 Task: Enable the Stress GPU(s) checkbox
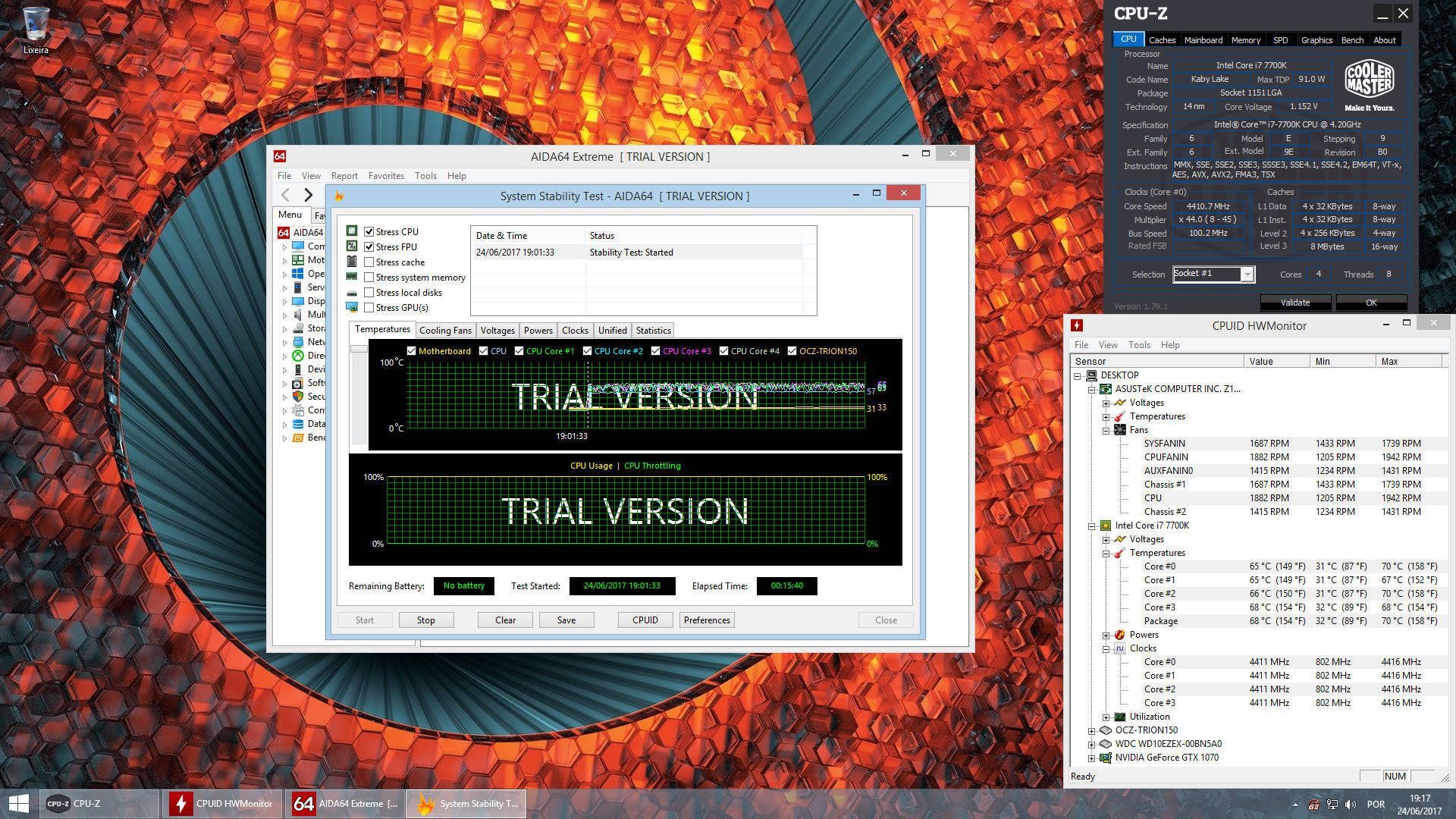pyautogui.click(x=369, y=307)
